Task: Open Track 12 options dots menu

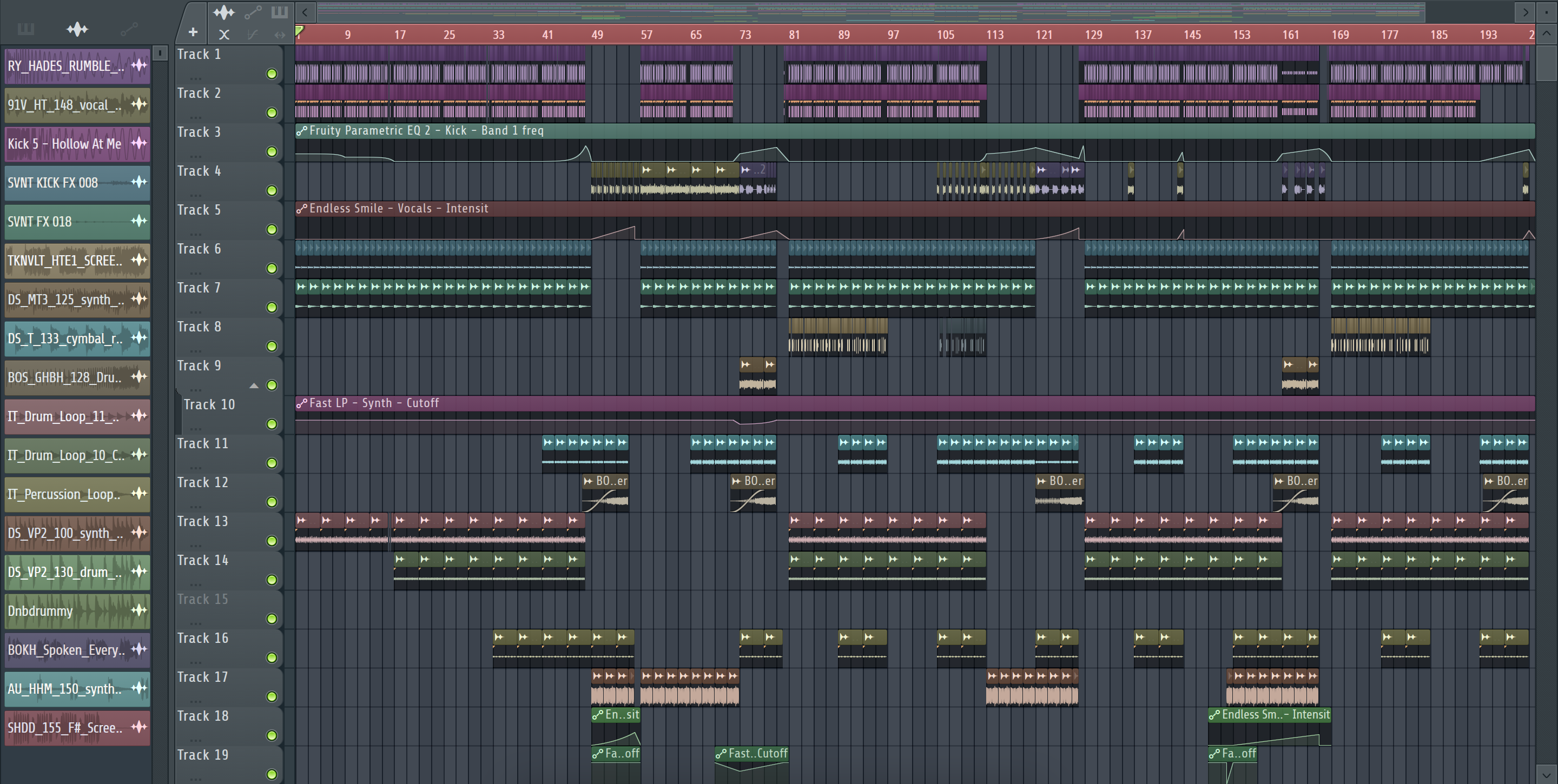Action: click(195, 507)
